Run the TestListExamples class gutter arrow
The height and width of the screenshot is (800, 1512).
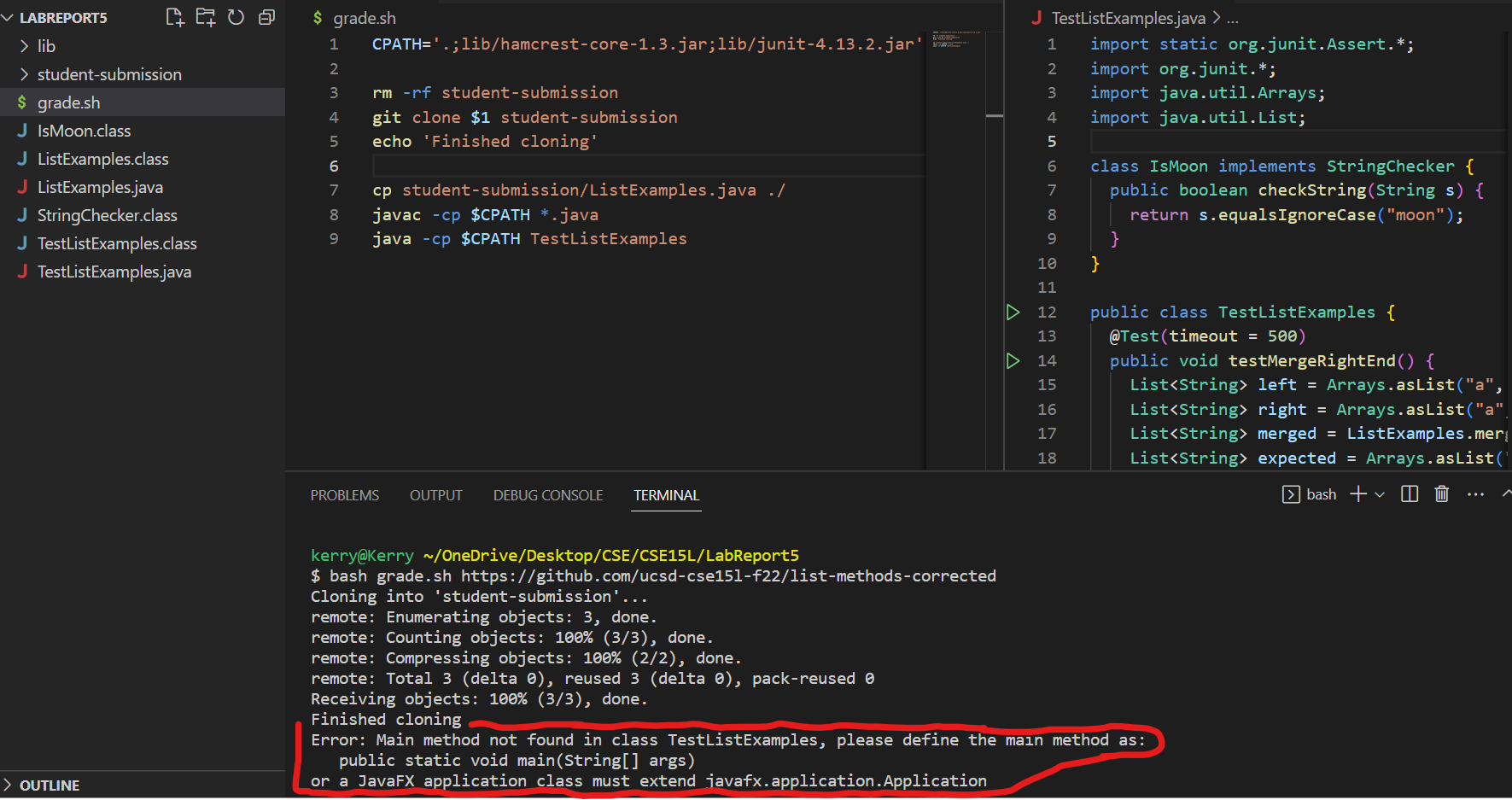[1013, 312]
